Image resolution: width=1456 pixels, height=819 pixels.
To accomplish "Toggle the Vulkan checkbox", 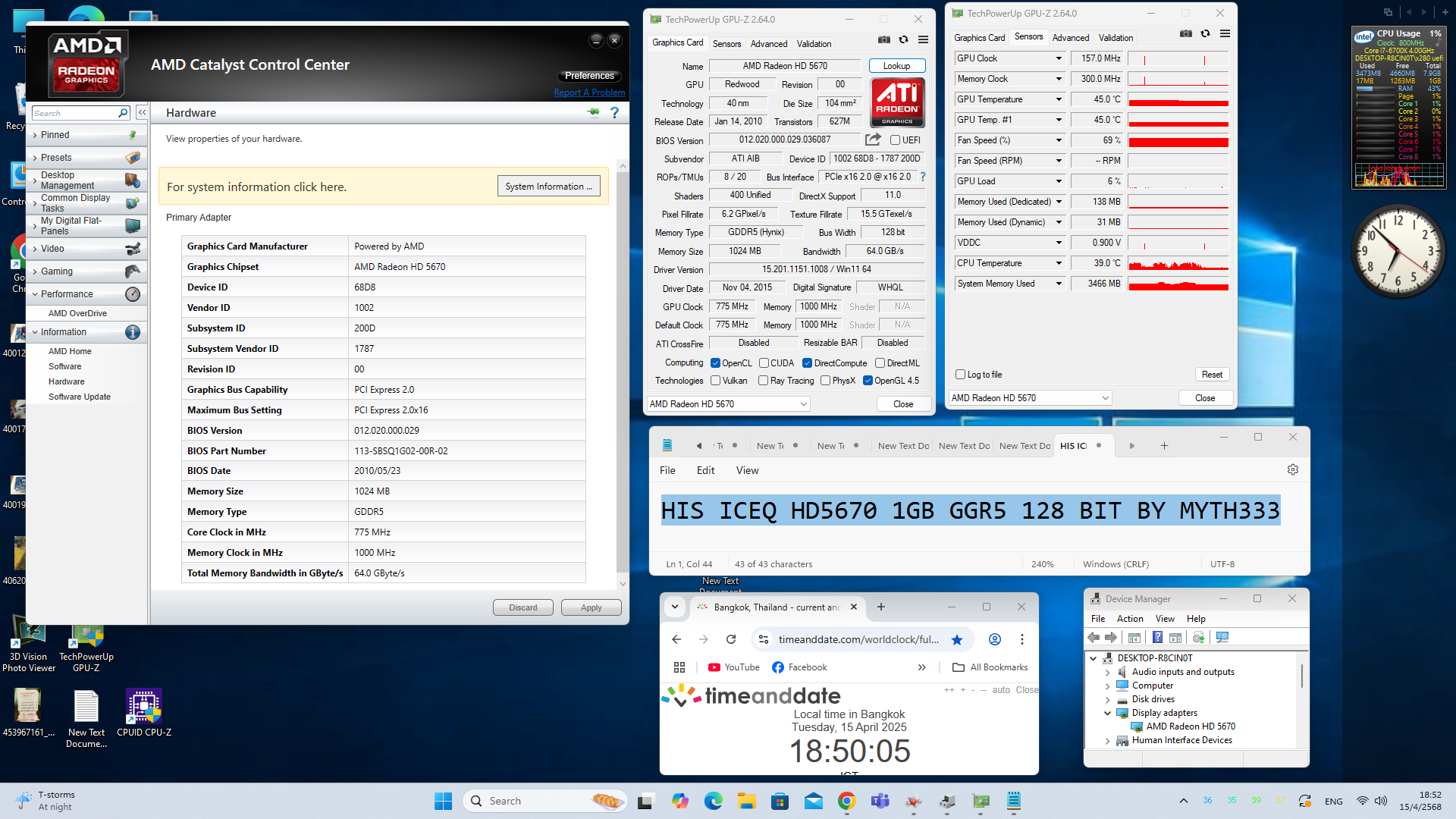I will 715,381.
